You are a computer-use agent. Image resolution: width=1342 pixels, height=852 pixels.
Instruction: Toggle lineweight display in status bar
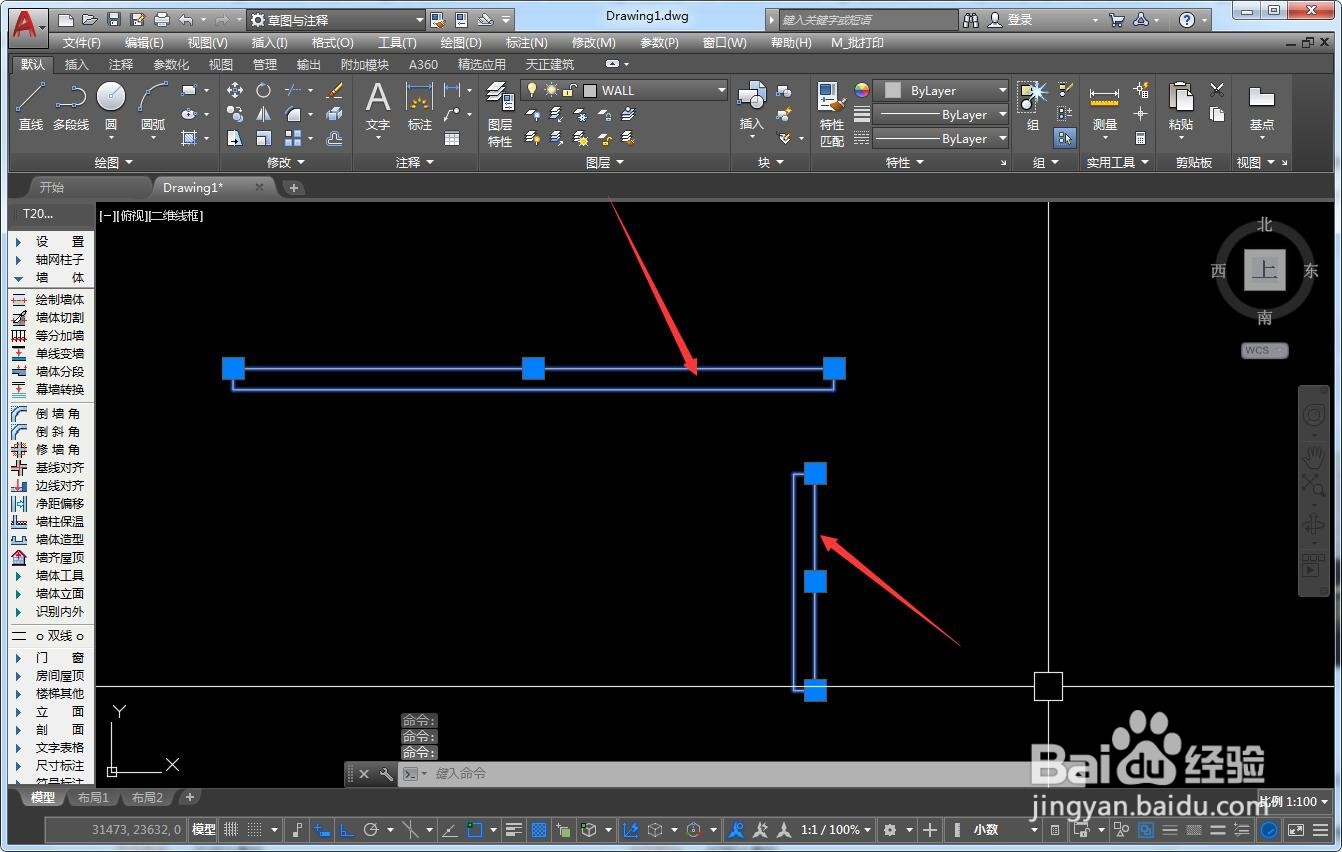(x=514, y=829)
